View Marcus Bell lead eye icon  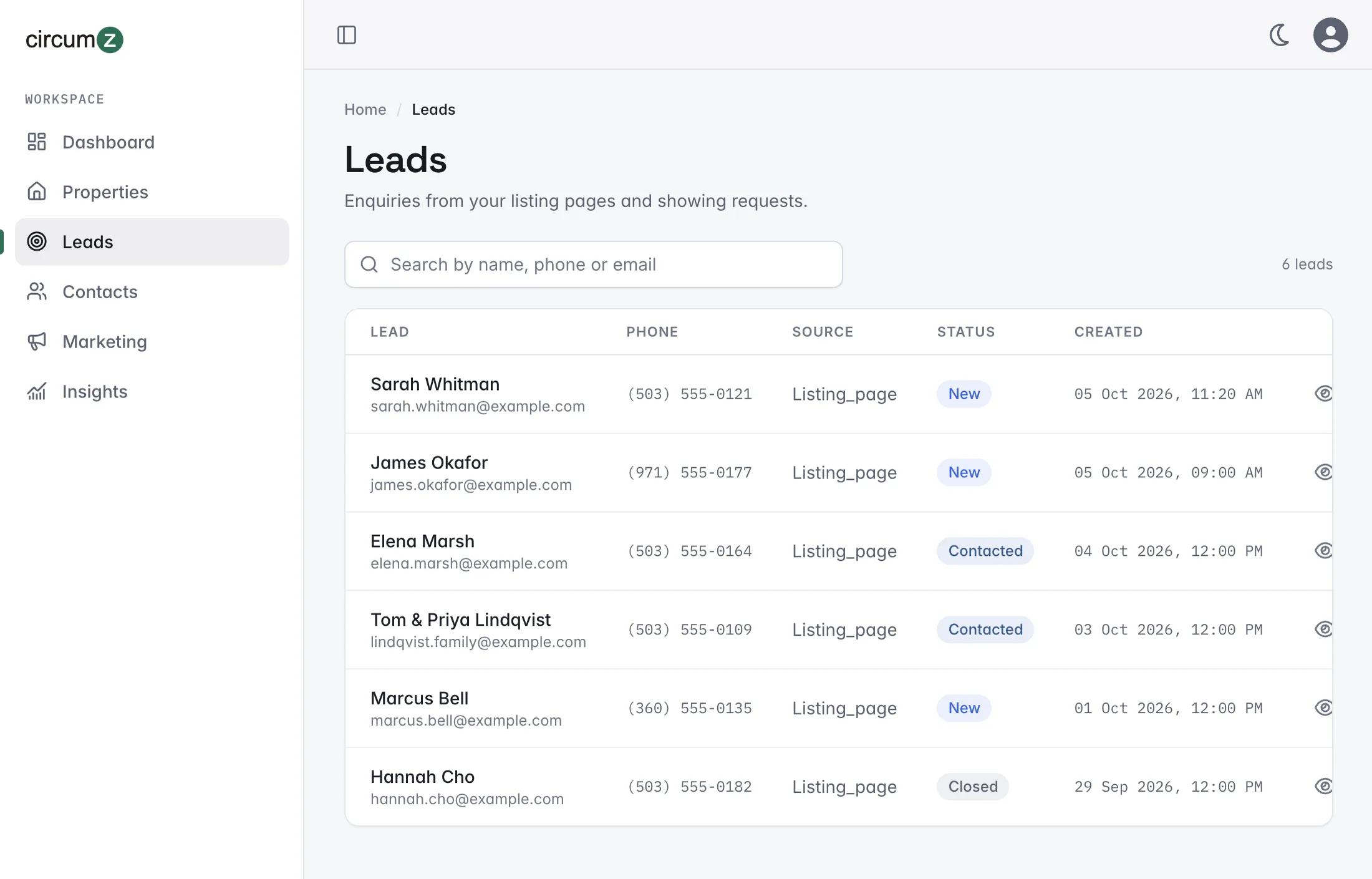click(1323, 708)
